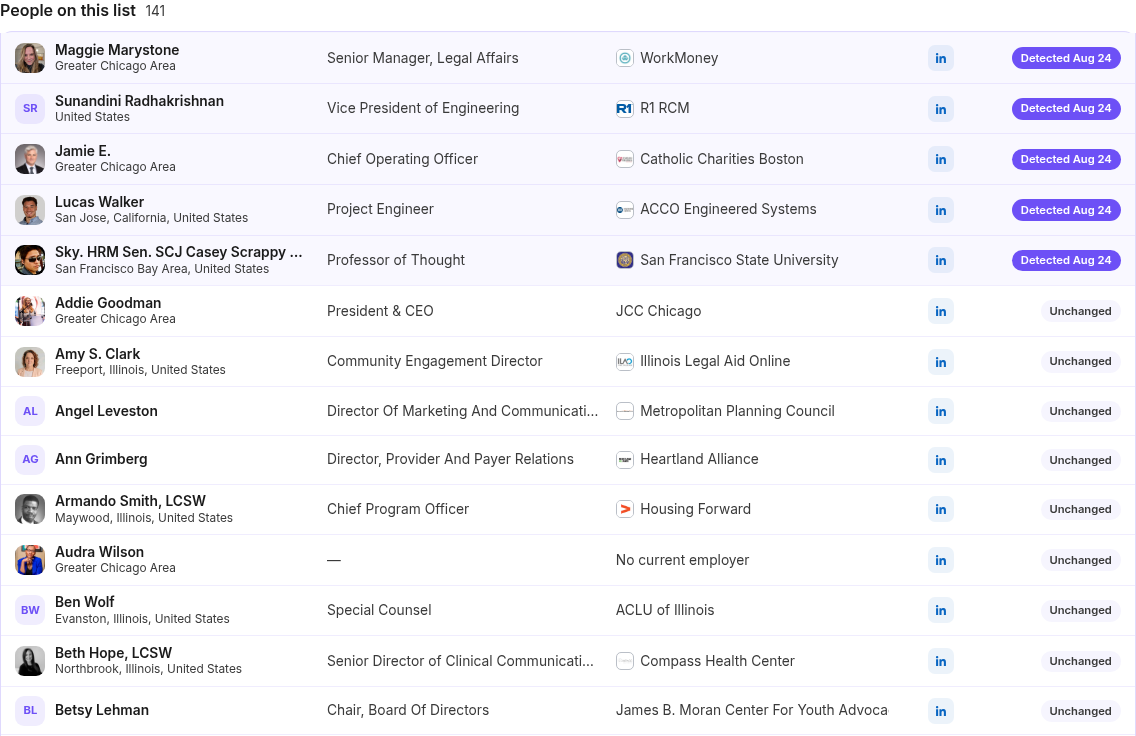
Task: Open LinkedIn icon in San Francisco State University row
Action: coord(940,260)
